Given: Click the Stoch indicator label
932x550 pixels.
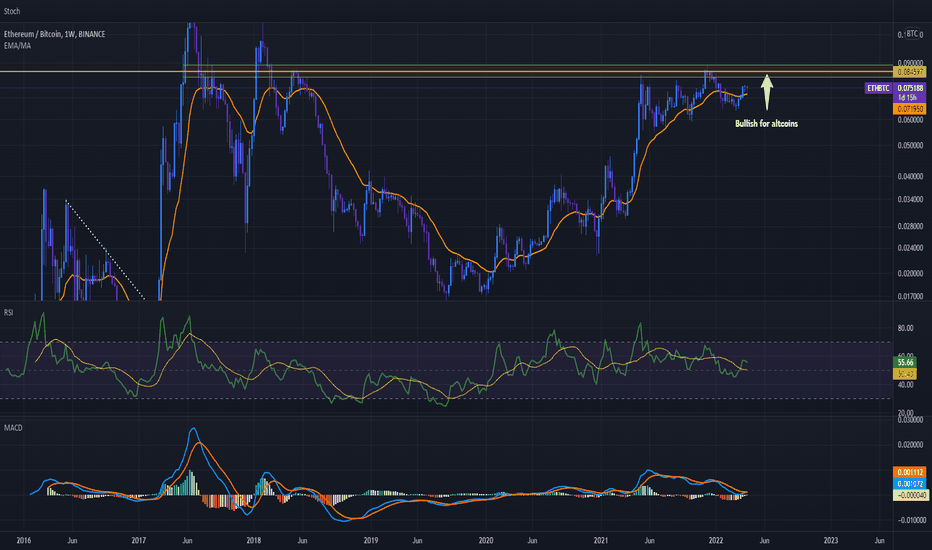Looking at the screenshot, I should [x=12, y=11].
